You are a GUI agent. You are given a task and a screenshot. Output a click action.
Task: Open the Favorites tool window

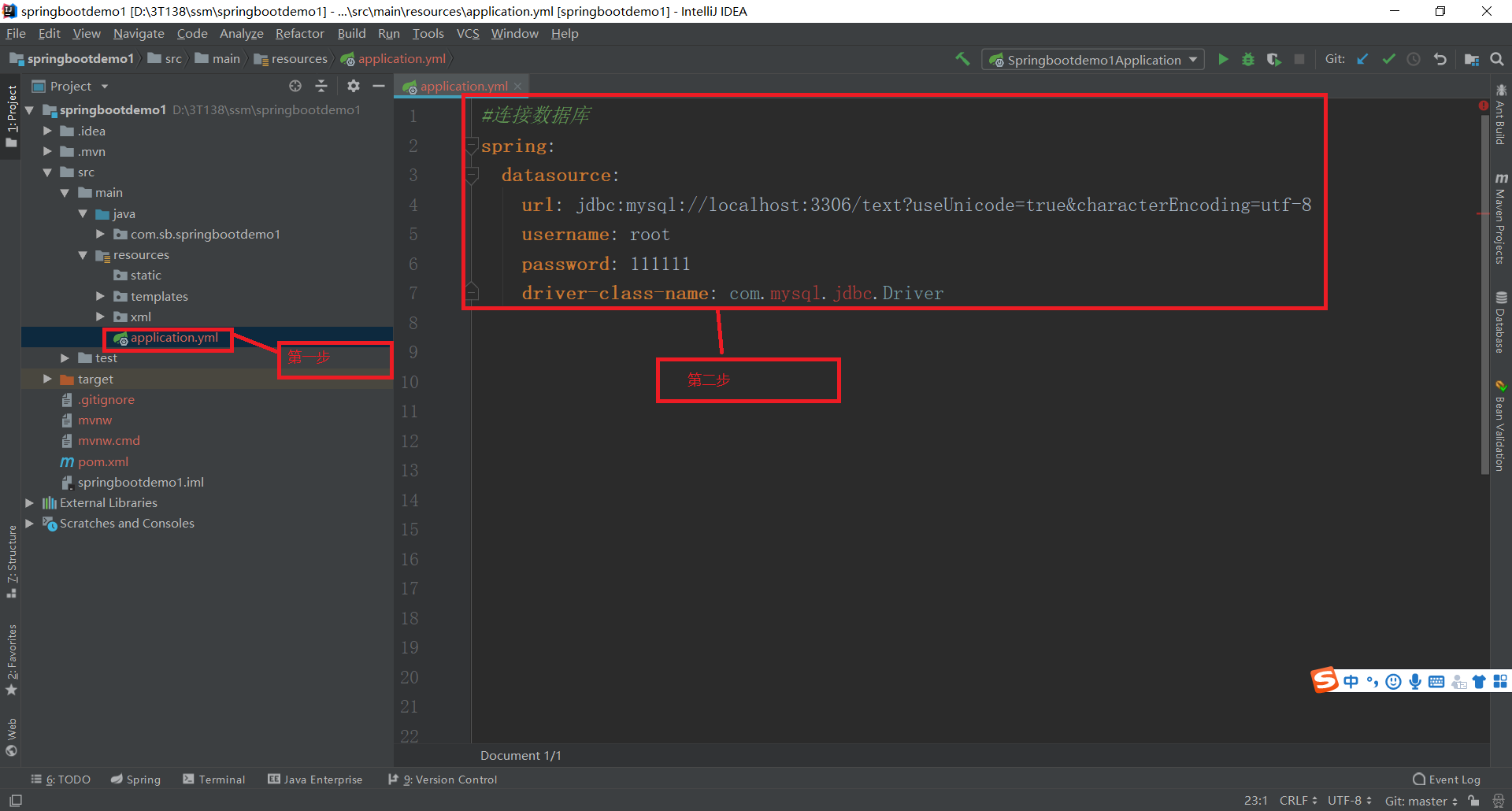pos(12,660)
